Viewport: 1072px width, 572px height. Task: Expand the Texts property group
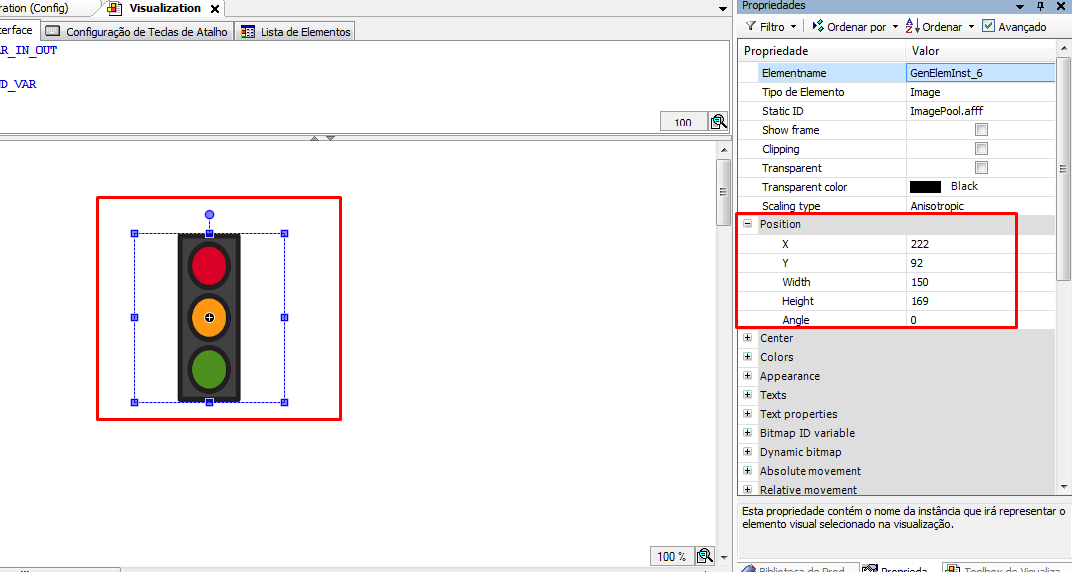(747, 395)
